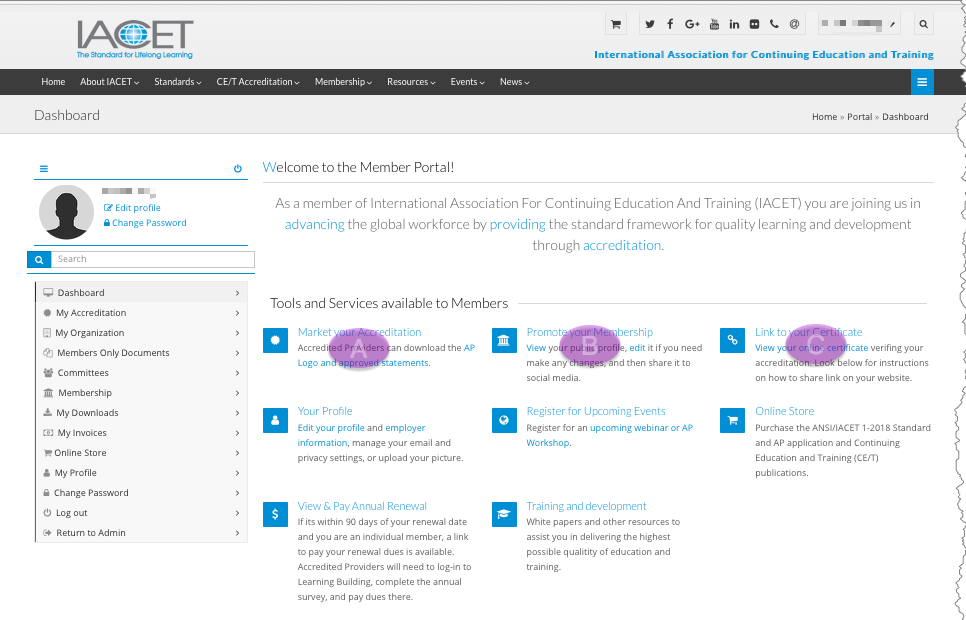Open My Downloads in sidebar

click(142, 413)
